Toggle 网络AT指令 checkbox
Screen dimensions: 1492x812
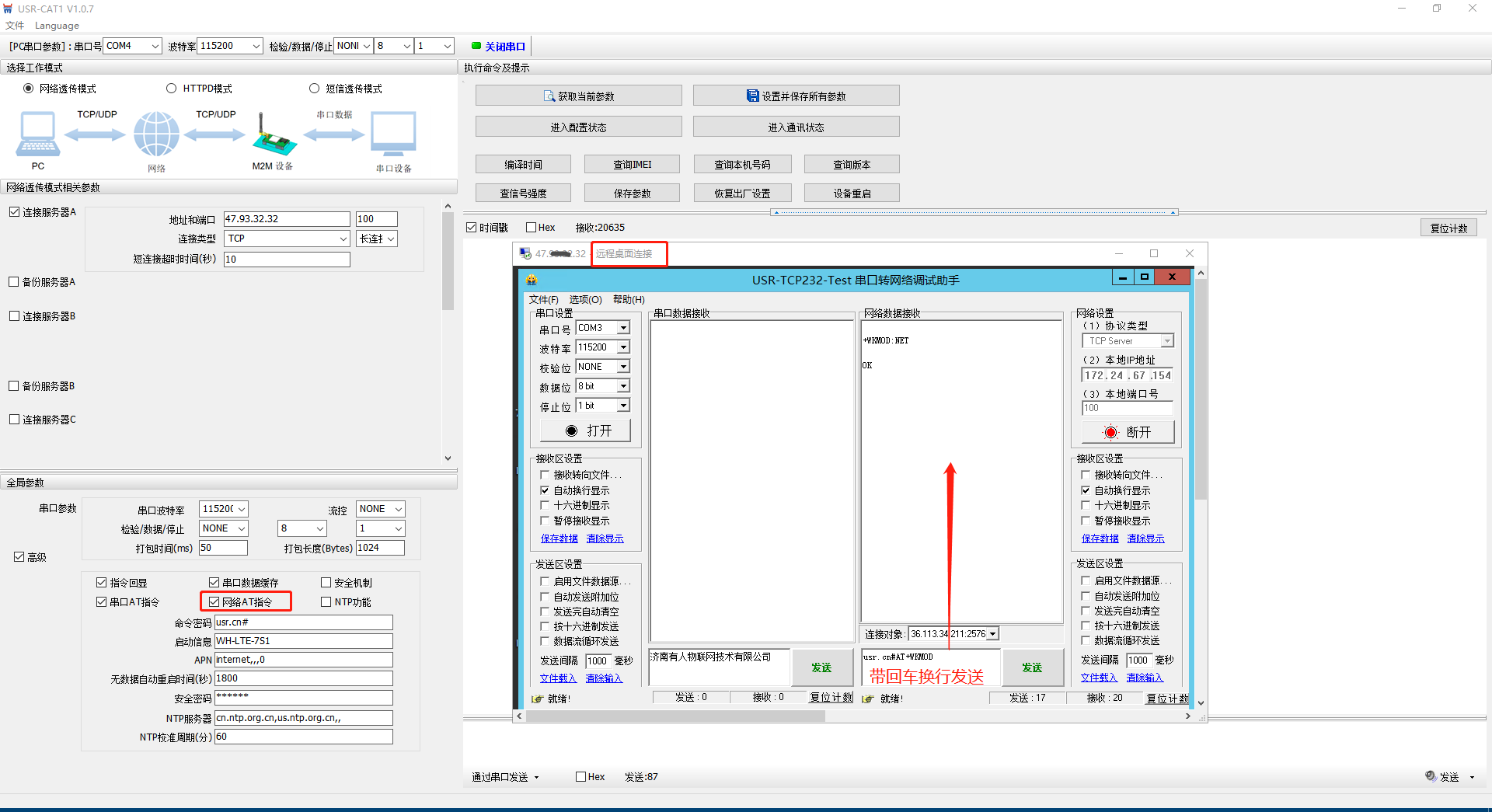click(214, 601)
